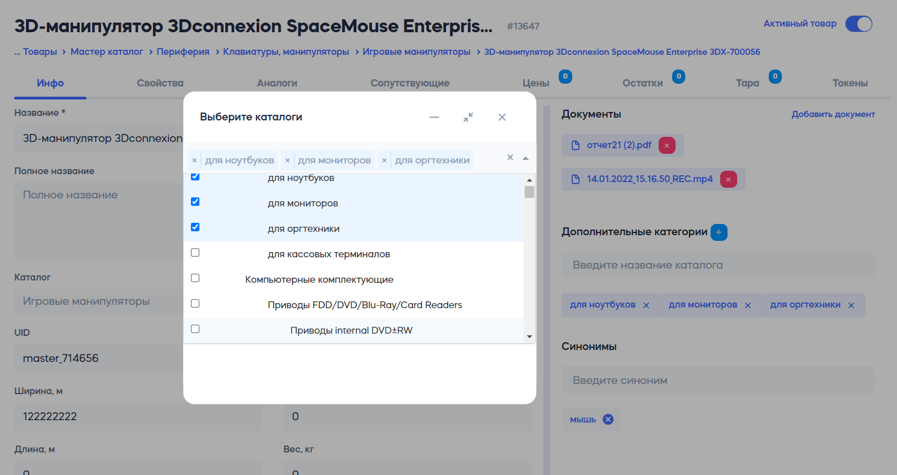The height and width of the screenshot is (475, 897).
Task: Clear all selected catalogs in dialog
Action: pos(510,157)
